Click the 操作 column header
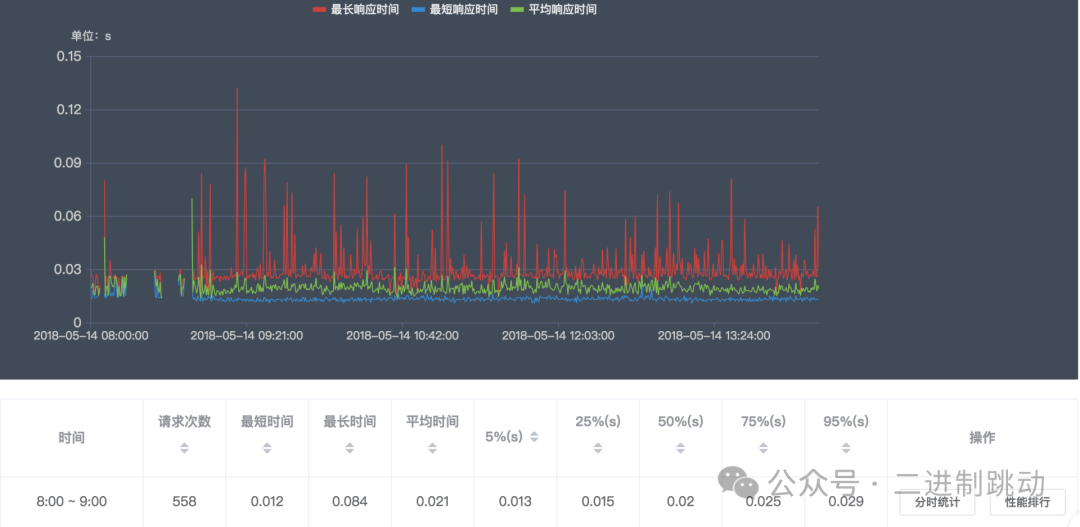Viewport: 1080px width, 527px height. click(981, 438)
